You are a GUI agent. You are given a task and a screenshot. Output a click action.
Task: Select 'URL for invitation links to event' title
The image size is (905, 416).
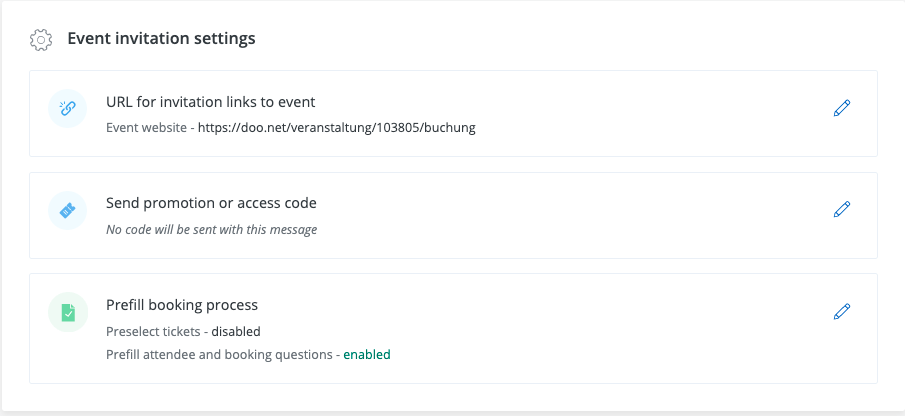211,101
